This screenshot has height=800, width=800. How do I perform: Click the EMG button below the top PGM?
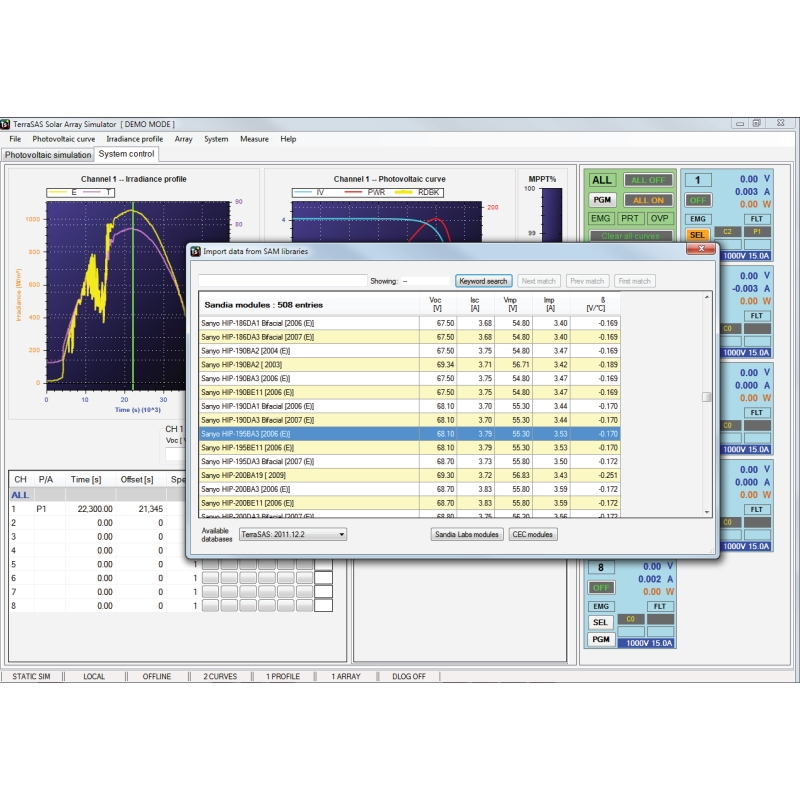pos(600,218)
